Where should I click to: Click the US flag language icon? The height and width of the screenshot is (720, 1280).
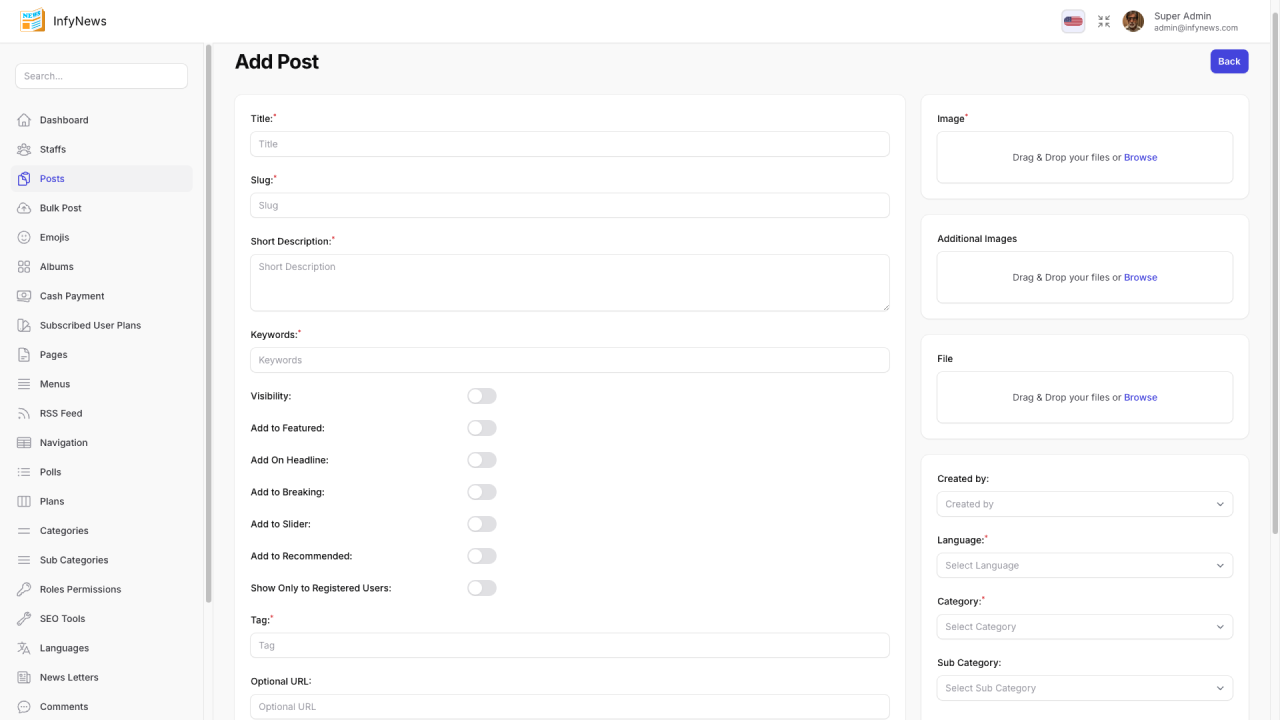coord(1073,21)
